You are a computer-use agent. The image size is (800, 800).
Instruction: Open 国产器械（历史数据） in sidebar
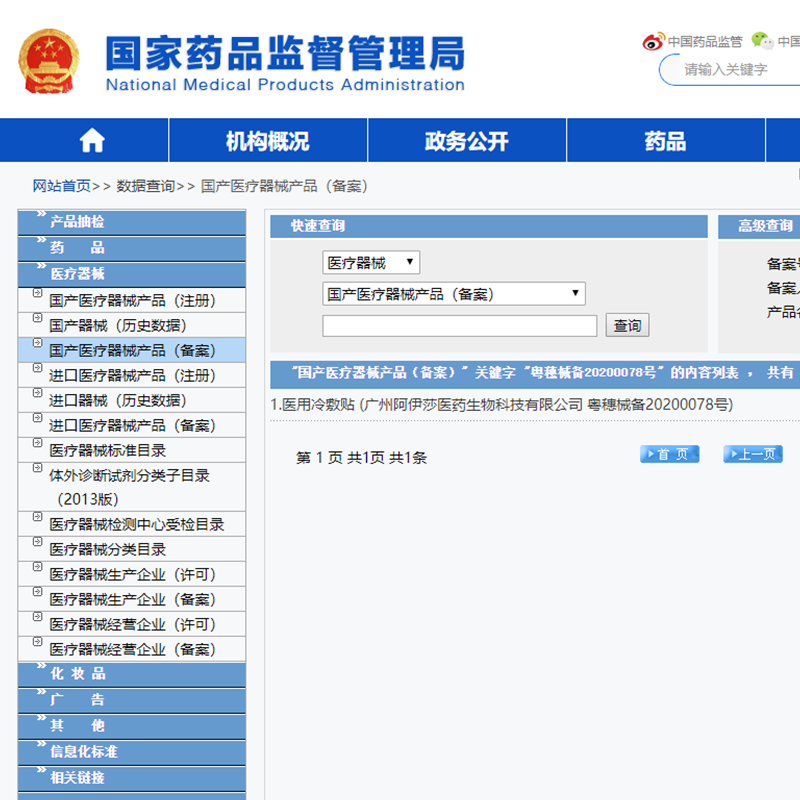[x=118, y=326]
